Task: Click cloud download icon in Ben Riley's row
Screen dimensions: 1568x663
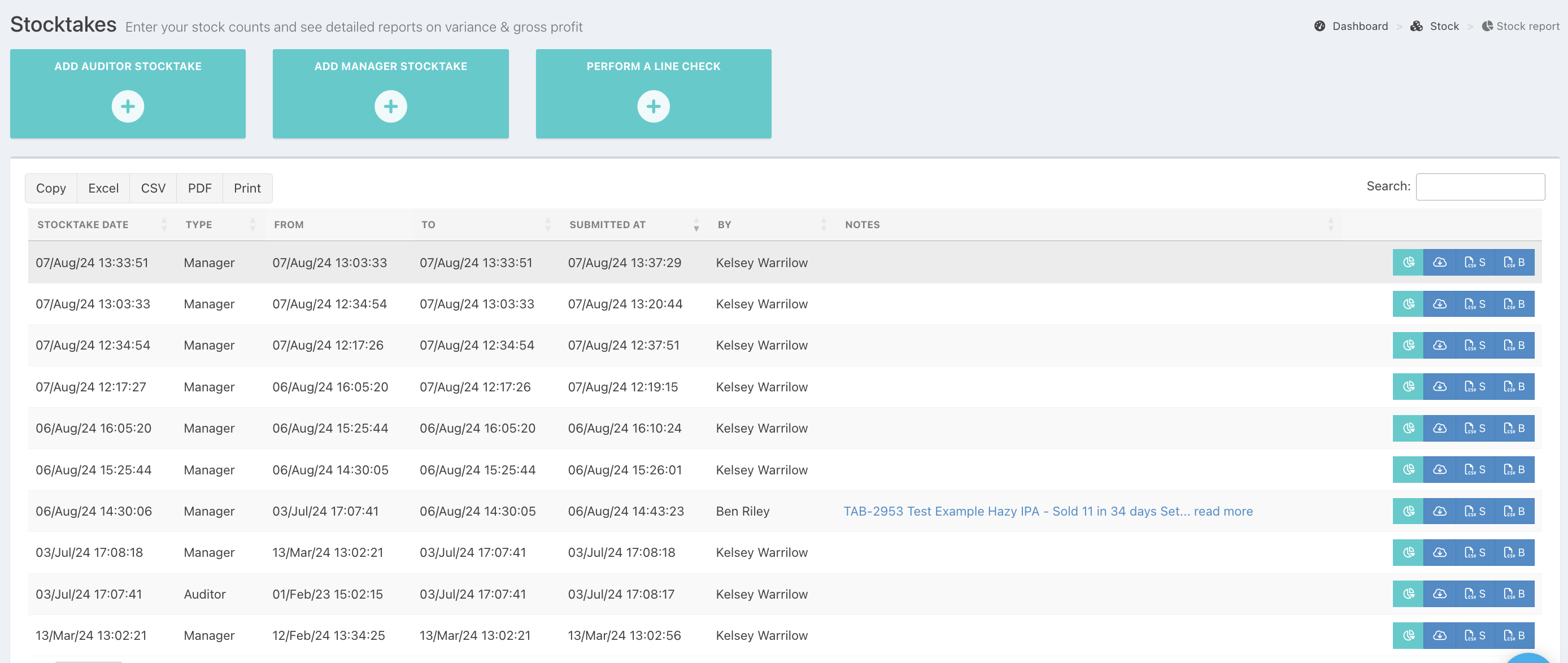Action: coord(1440,511)
